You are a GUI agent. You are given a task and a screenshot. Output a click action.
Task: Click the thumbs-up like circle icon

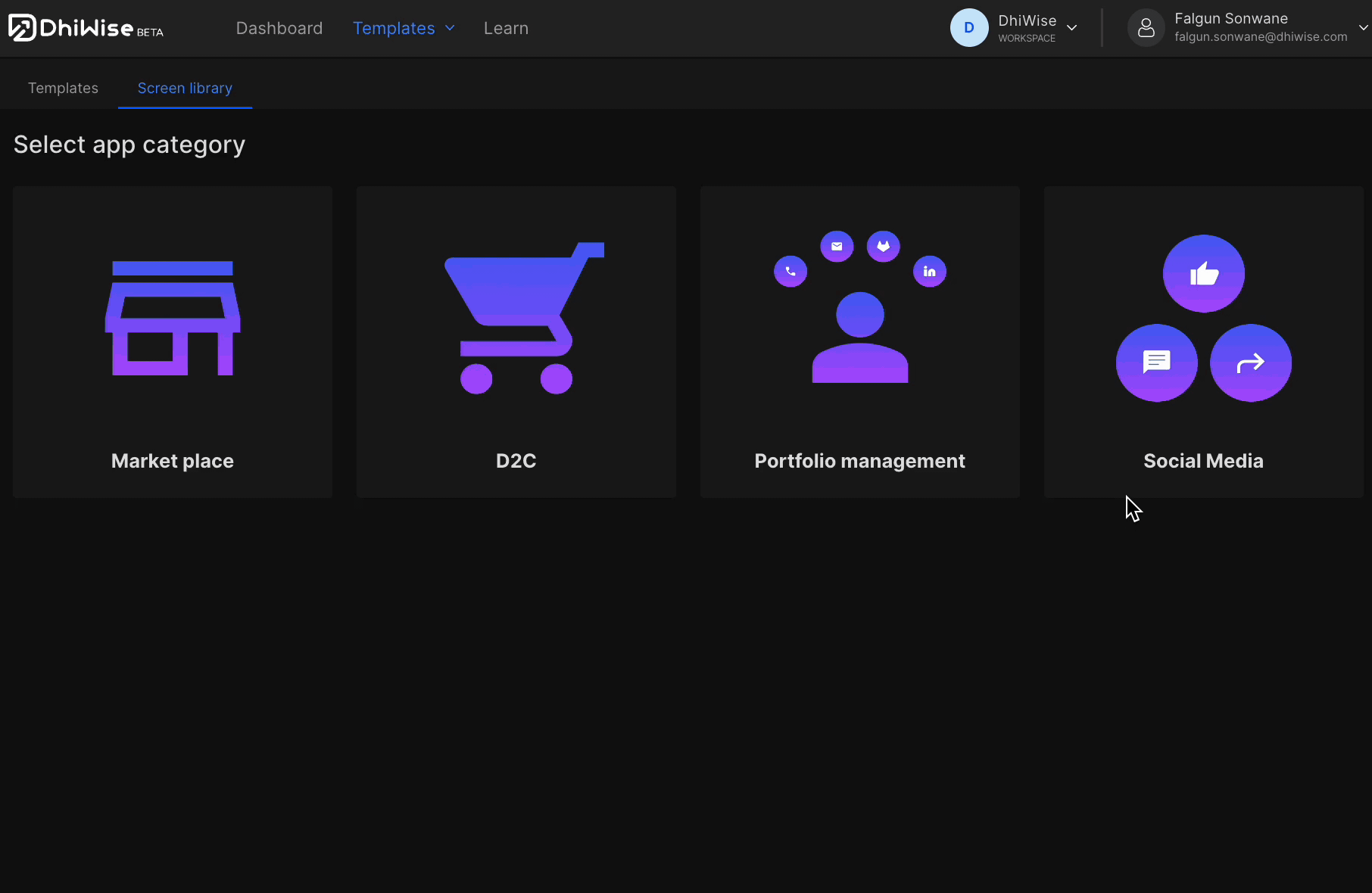(x=1203, y=274)
